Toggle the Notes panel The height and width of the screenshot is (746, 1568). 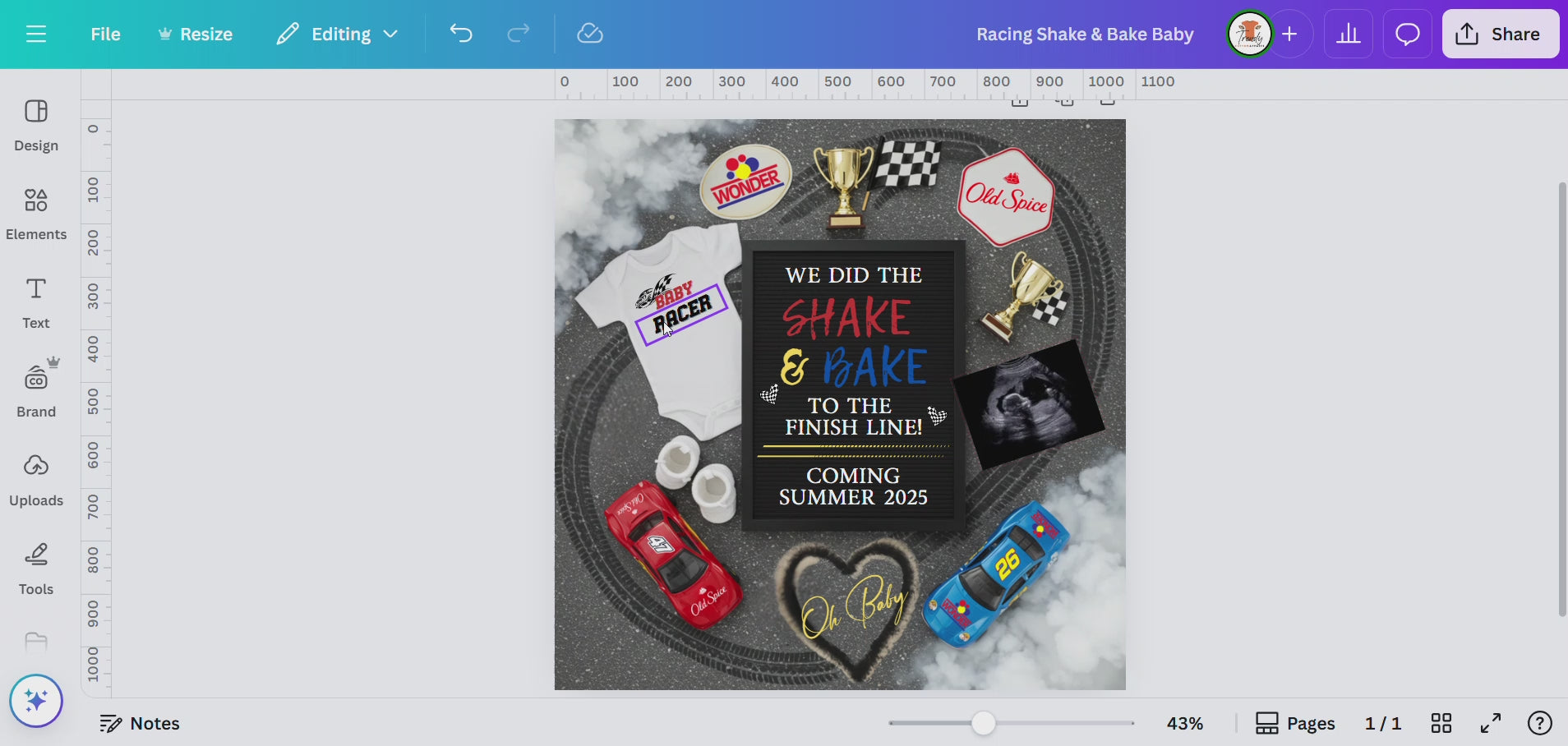pos(140,723)
